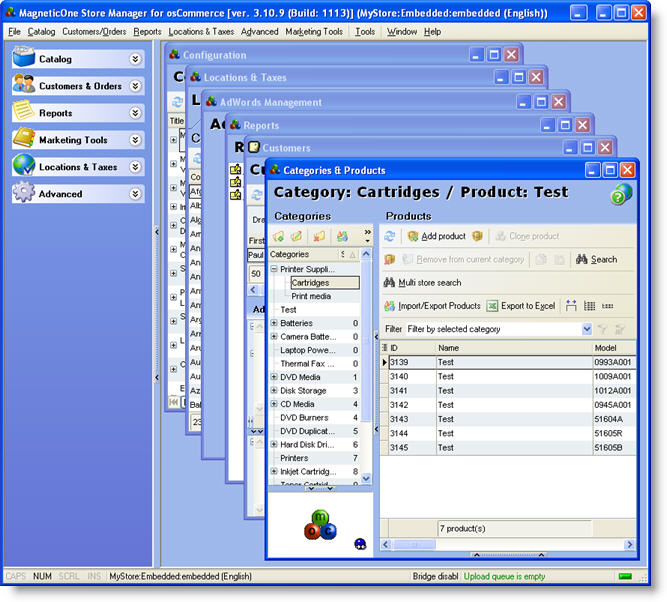Click the delete product icon left of Remove

(x=390, y=259)
